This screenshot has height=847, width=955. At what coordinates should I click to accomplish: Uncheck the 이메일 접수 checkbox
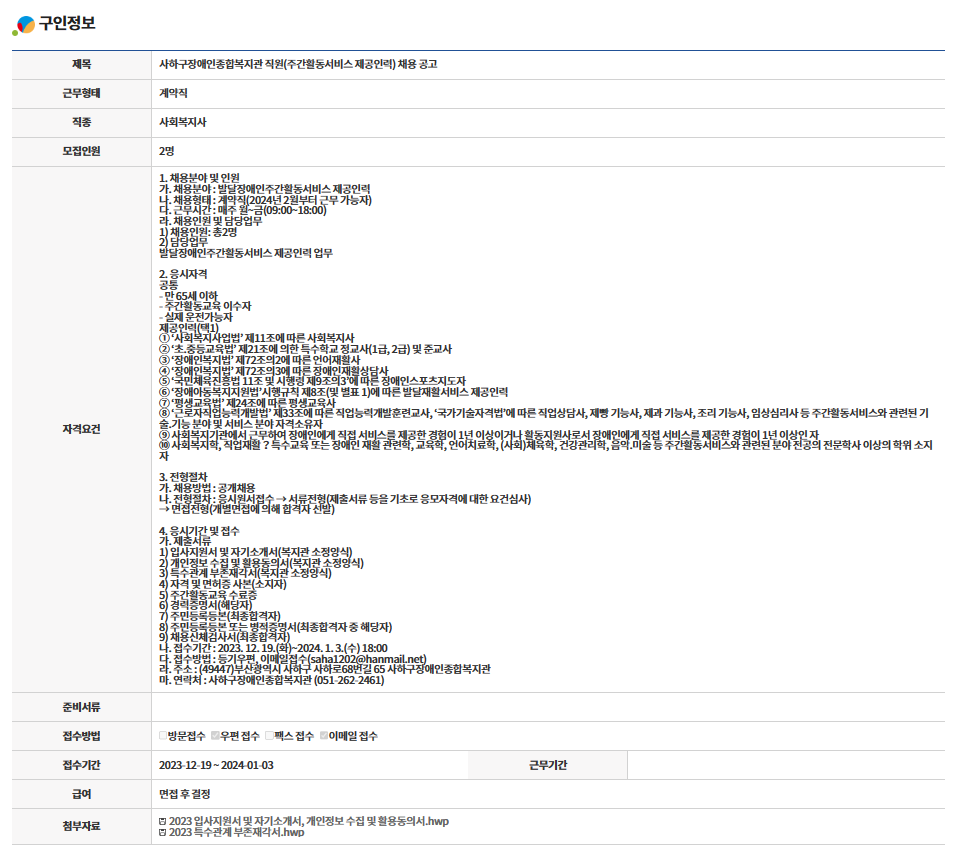click(324, 736)
